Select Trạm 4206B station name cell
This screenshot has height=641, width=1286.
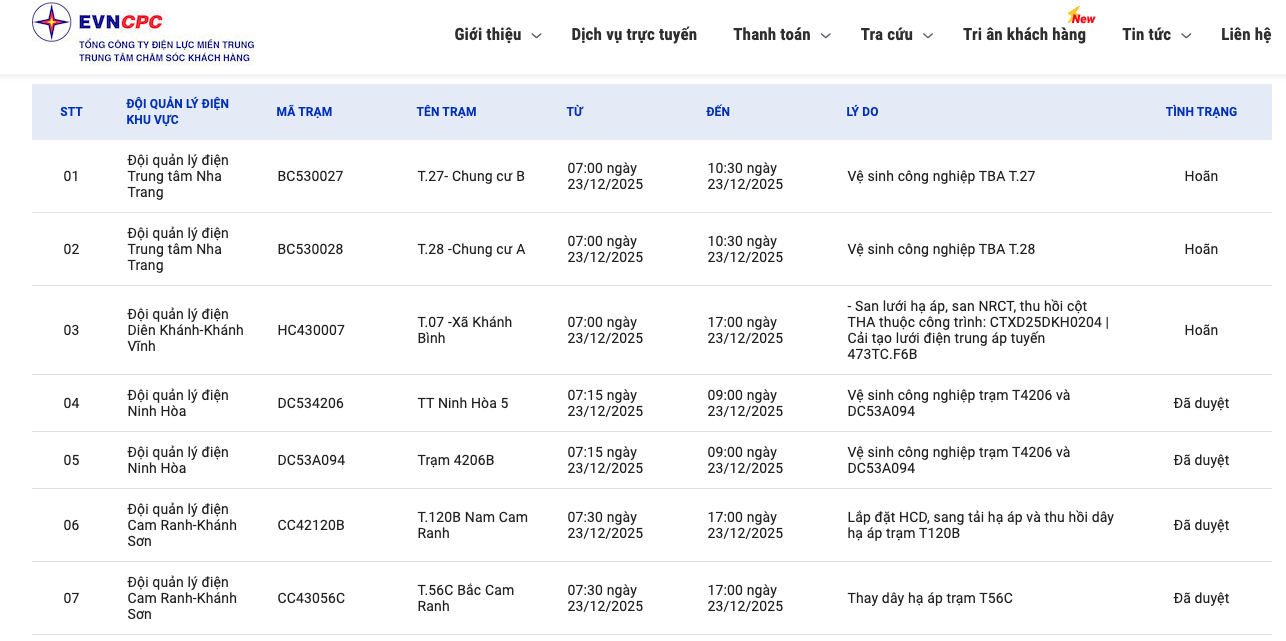(455, 460)
